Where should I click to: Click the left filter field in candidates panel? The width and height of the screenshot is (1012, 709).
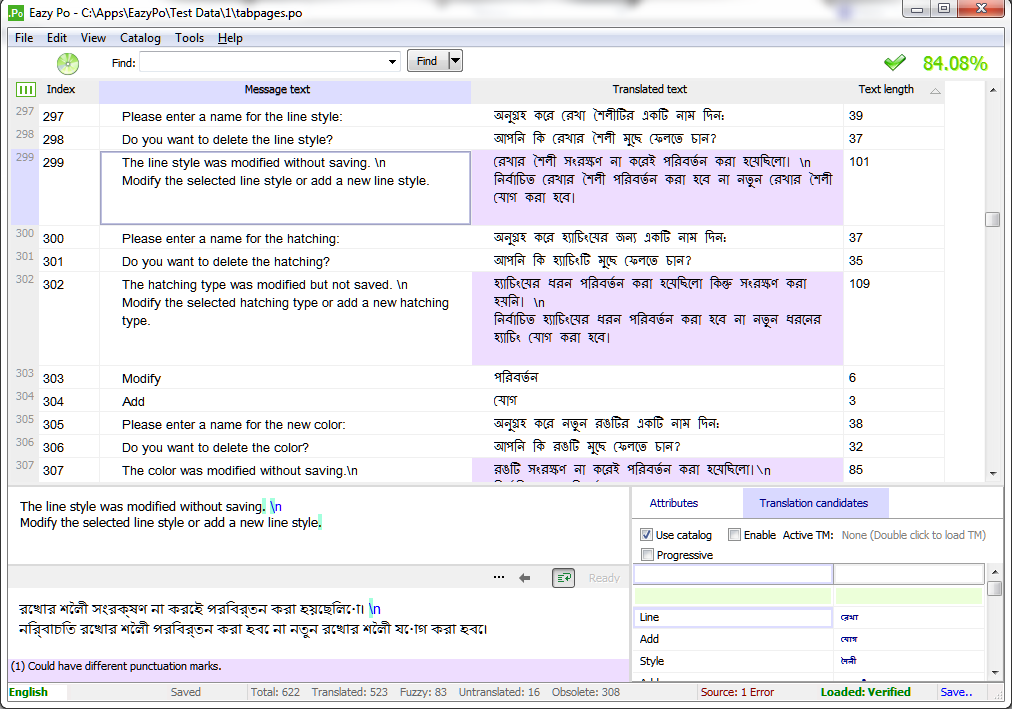733,574
